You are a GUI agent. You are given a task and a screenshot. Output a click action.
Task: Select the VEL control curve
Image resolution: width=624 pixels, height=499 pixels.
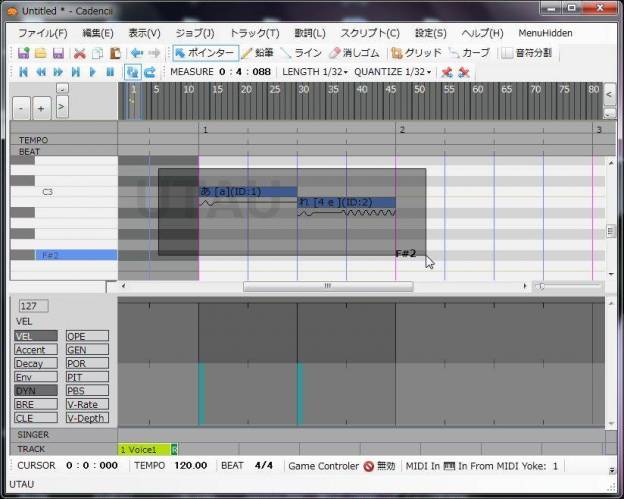click(x=36, y=336)
